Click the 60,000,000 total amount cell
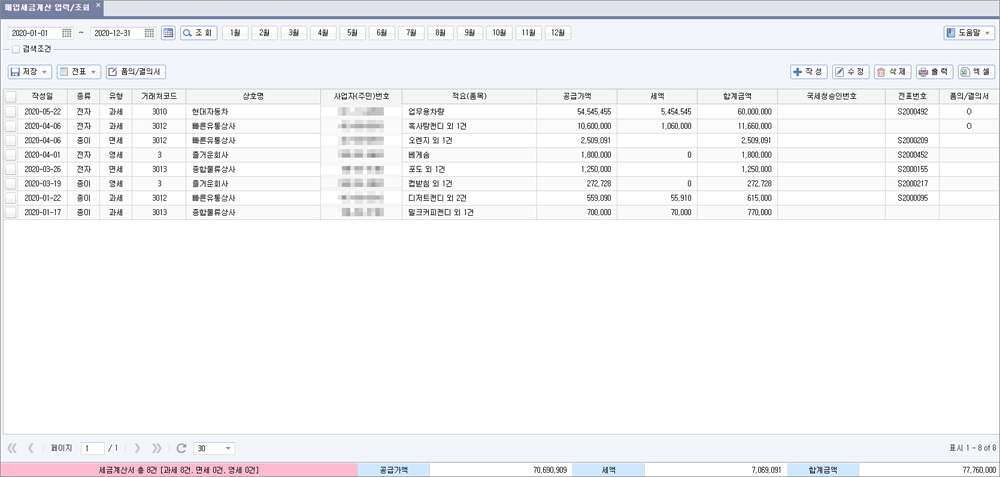 point(737,112)
